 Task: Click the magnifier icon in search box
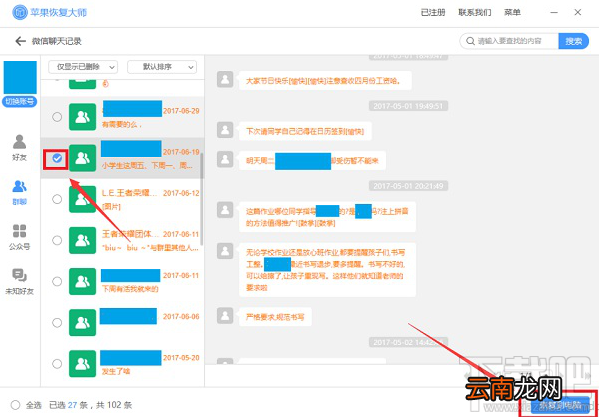tap(470, 41)
